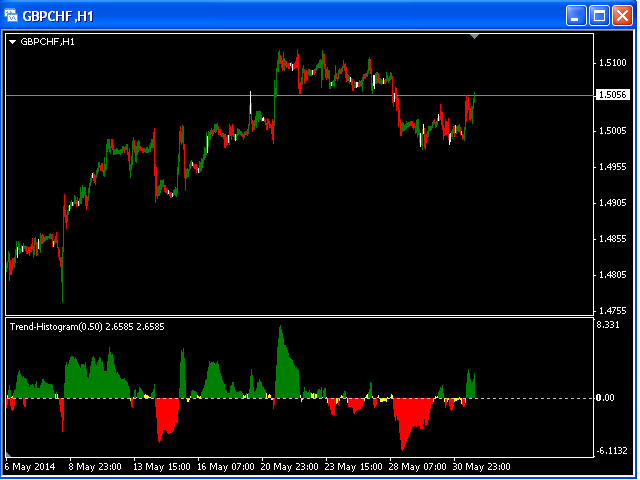Minimize the GBPCHF,H1 chart window

pyautogui.click(x=576, y=16)
